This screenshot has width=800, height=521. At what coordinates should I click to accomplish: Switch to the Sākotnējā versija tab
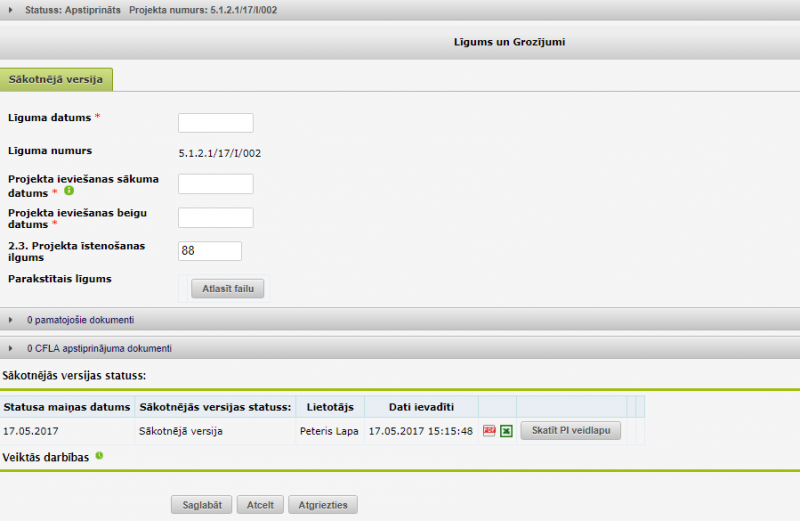(56, 79)
